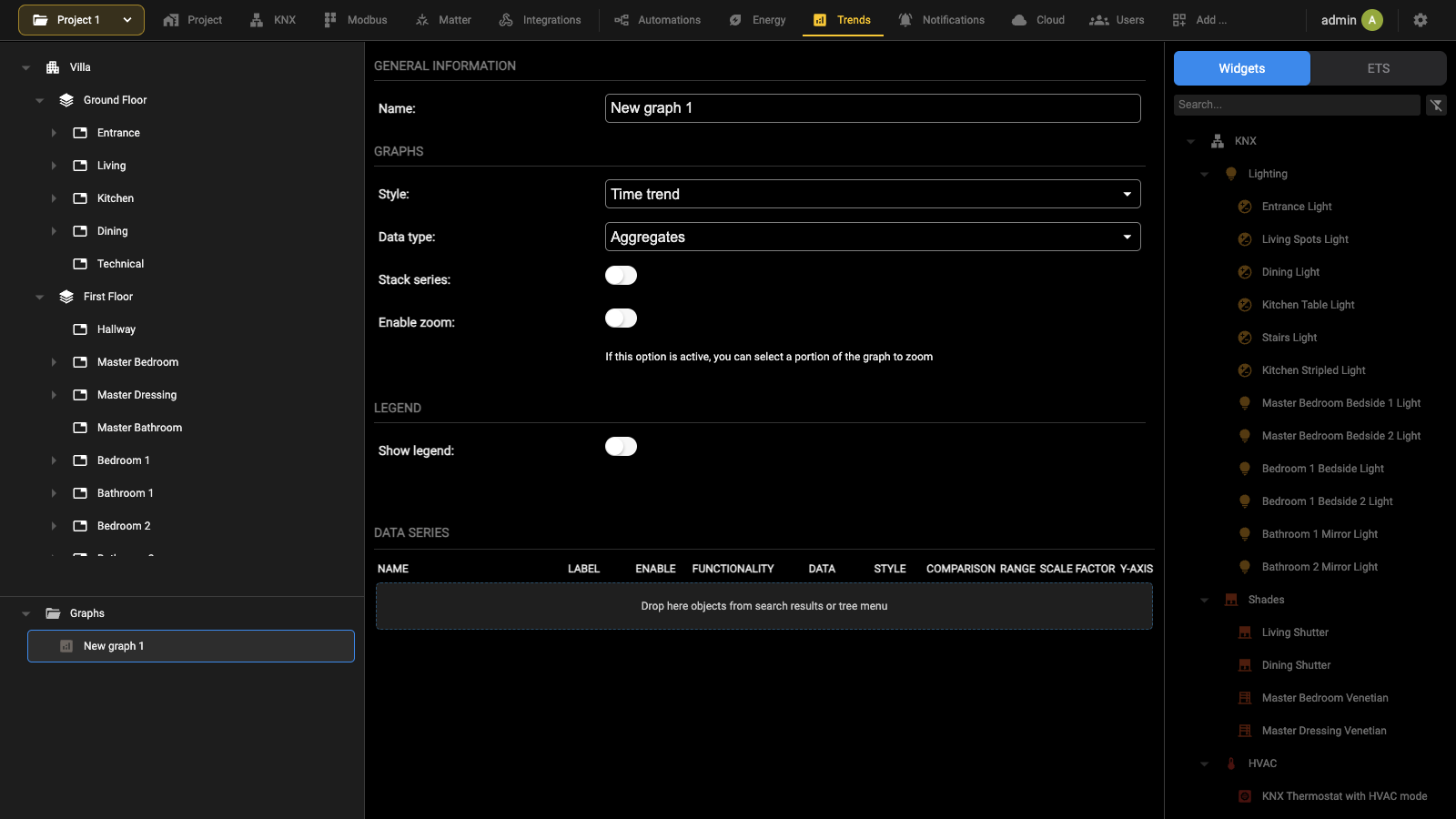Screen dimensions: 1456x819
Task: Collapse the Ground Floor tree node
Action: tap(39, 100)
